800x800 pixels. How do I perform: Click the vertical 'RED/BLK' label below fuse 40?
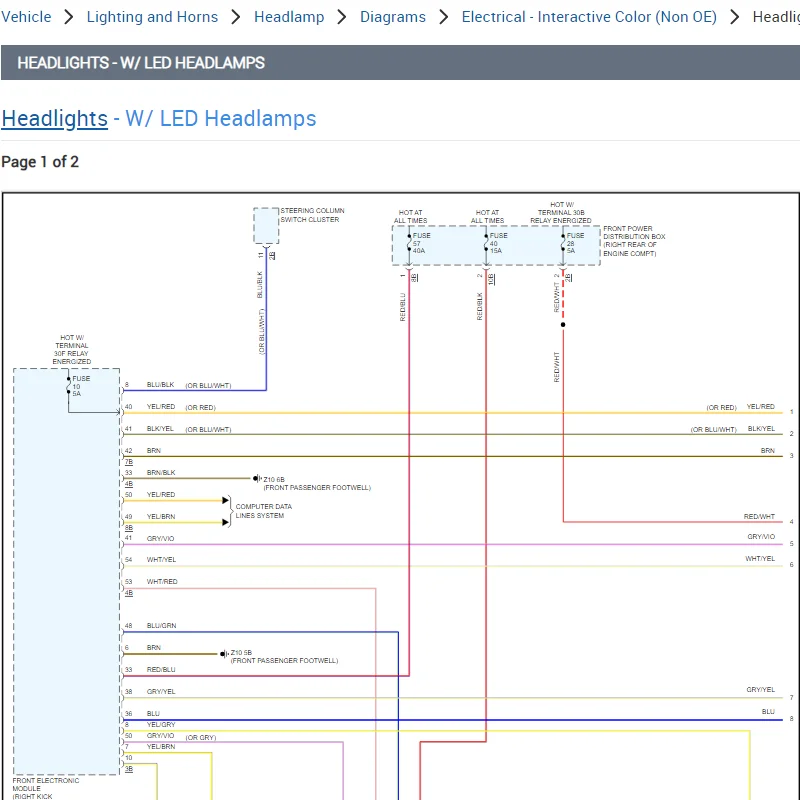click(479, 306)
